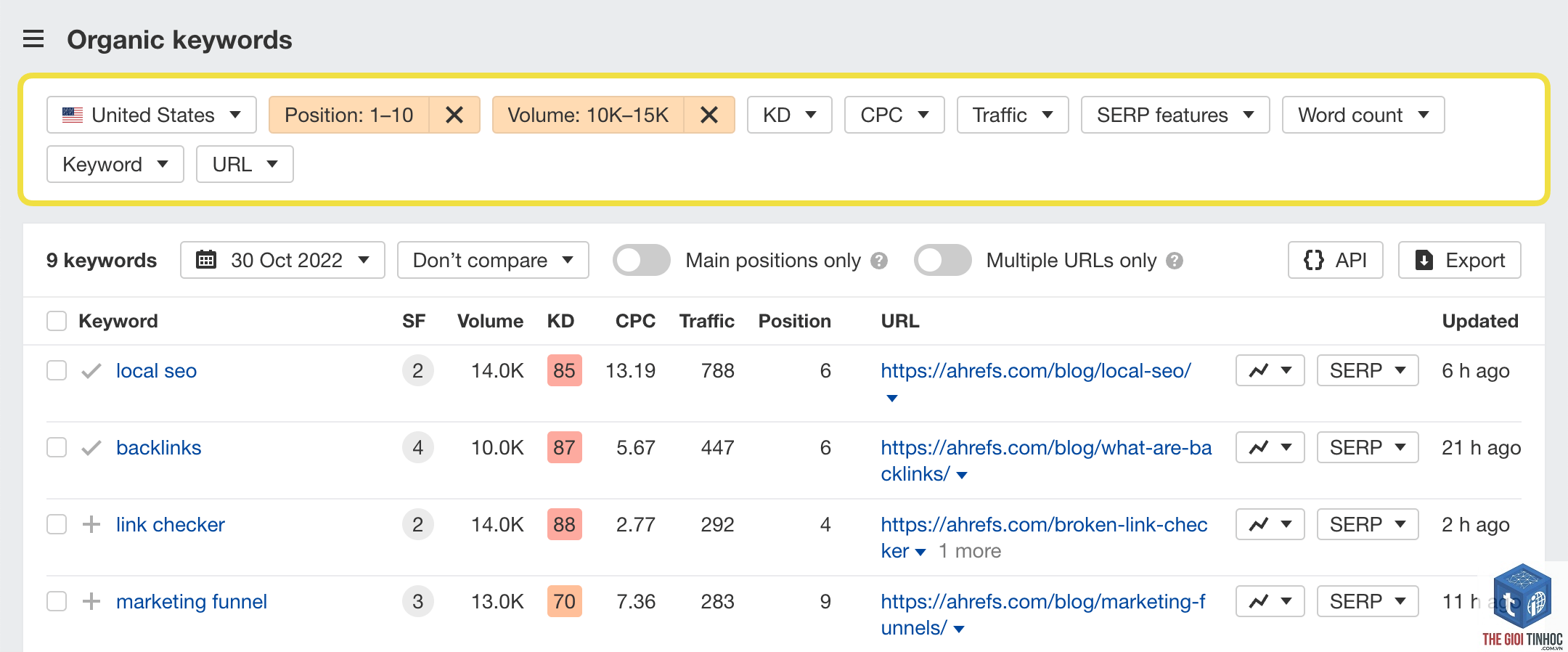The image size is (1568, 652).
Task: Open the local seo keyword link
Action: tap(157, 371)
